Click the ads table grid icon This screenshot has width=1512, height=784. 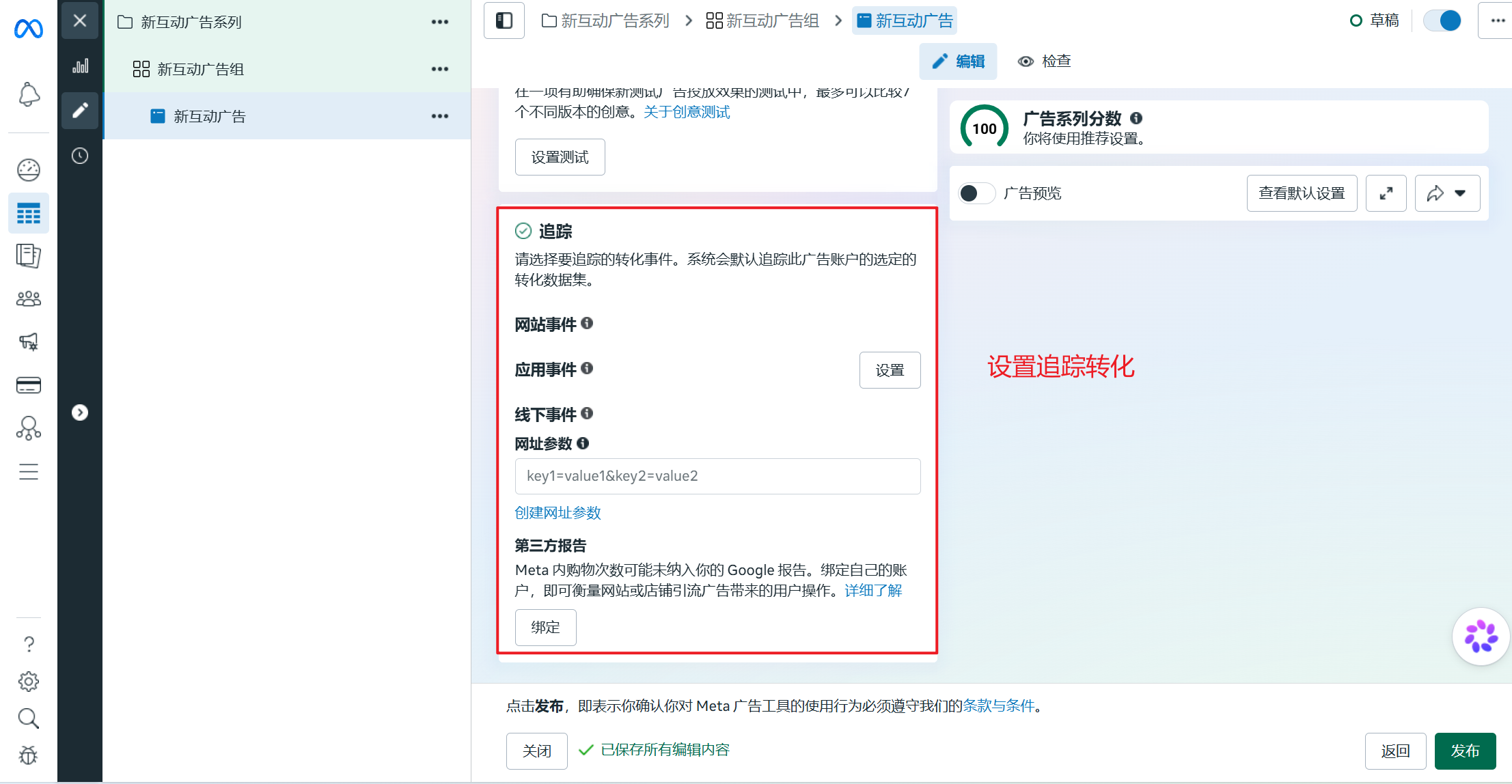[29, 214]
